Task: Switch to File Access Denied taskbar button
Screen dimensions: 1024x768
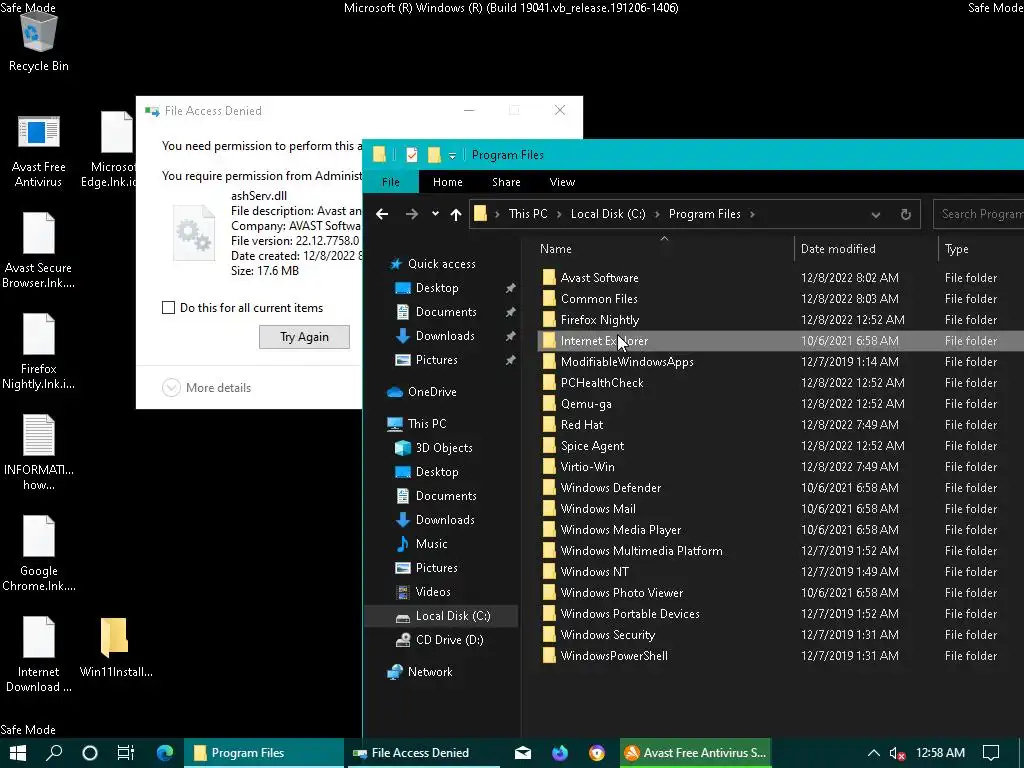Action: pos(423,753)
